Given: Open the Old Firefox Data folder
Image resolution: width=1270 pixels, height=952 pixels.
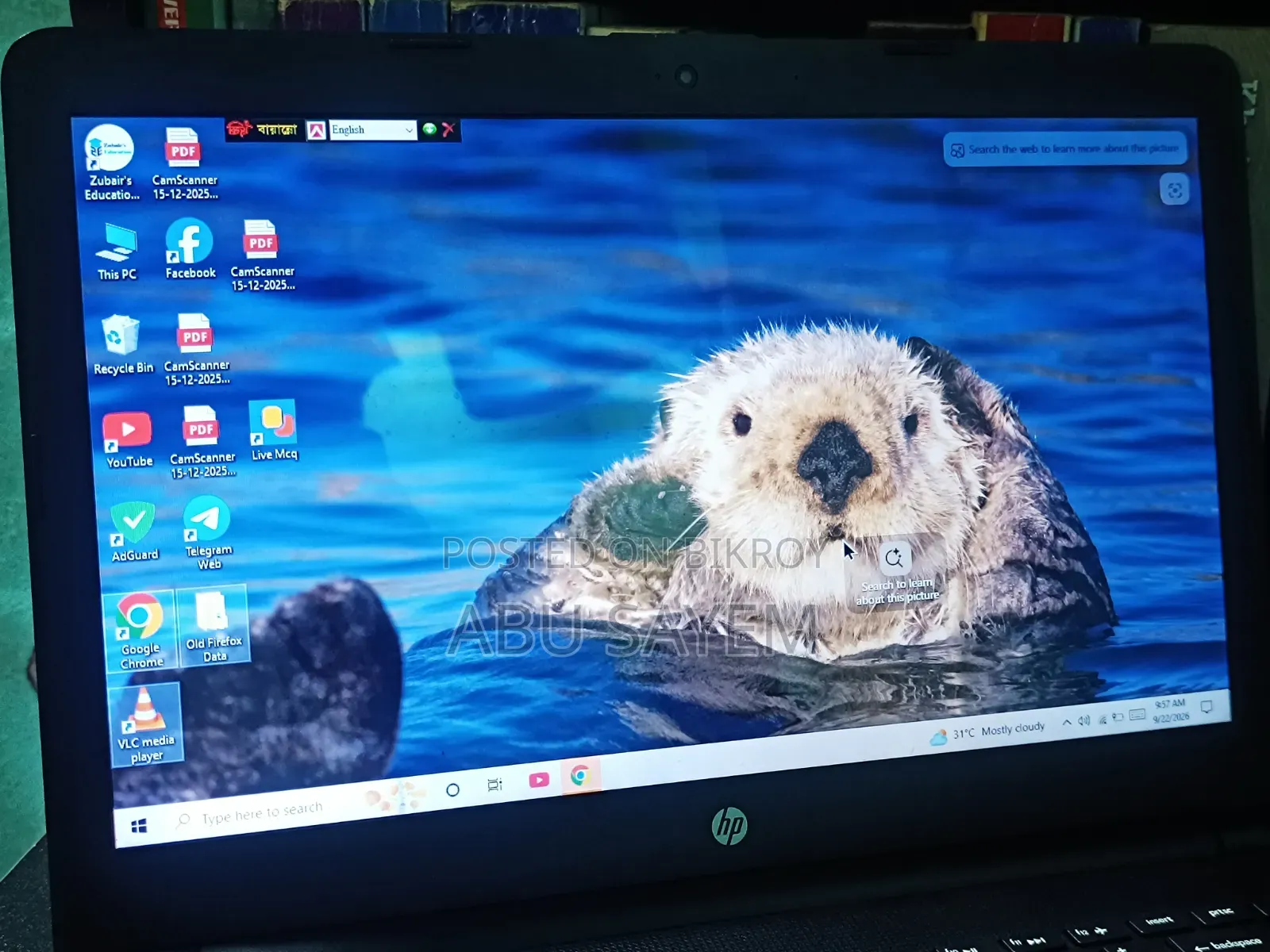Looking at the screenshot, I should (x=214, y=626).
